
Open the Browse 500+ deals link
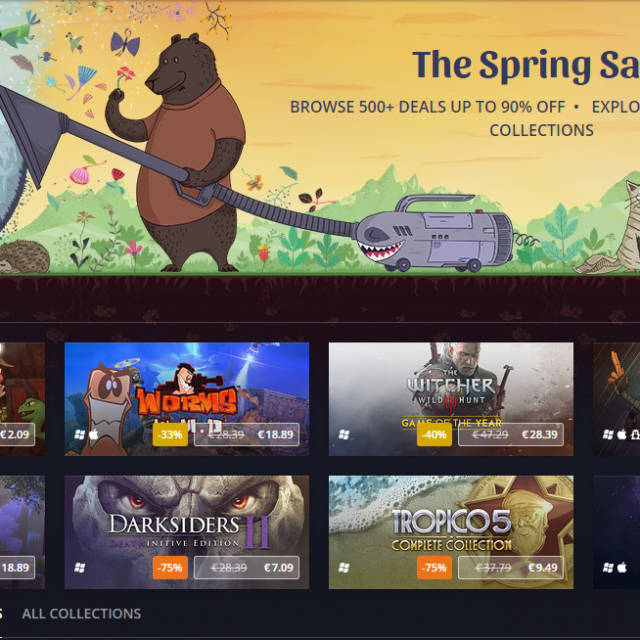427,107
